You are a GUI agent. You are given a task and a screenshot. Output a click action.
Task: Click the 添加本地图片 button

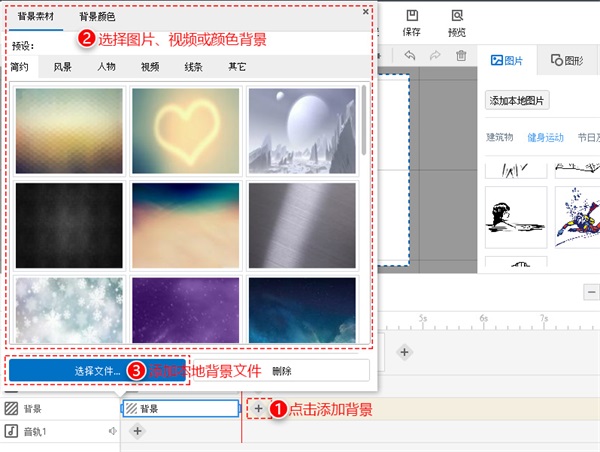(x=517, y=101)
